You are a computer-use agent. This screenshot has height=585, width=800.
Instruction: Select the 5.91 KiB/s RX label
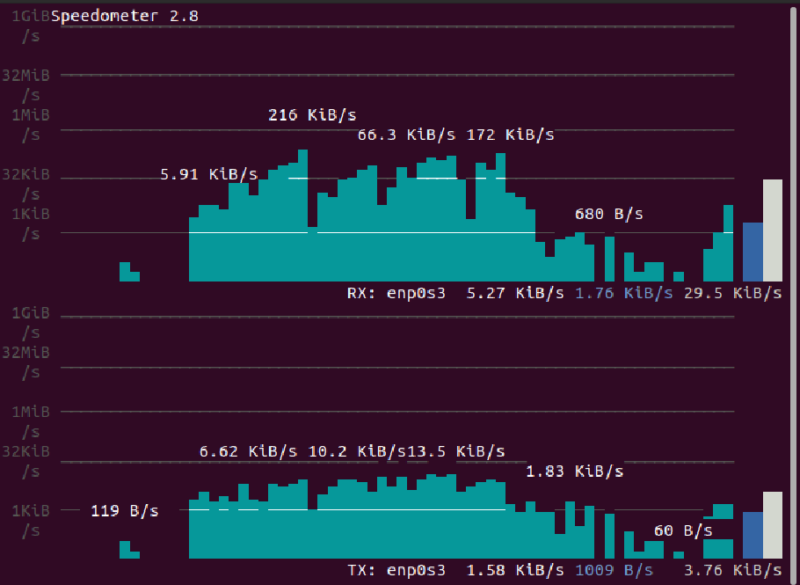point(209,174)
